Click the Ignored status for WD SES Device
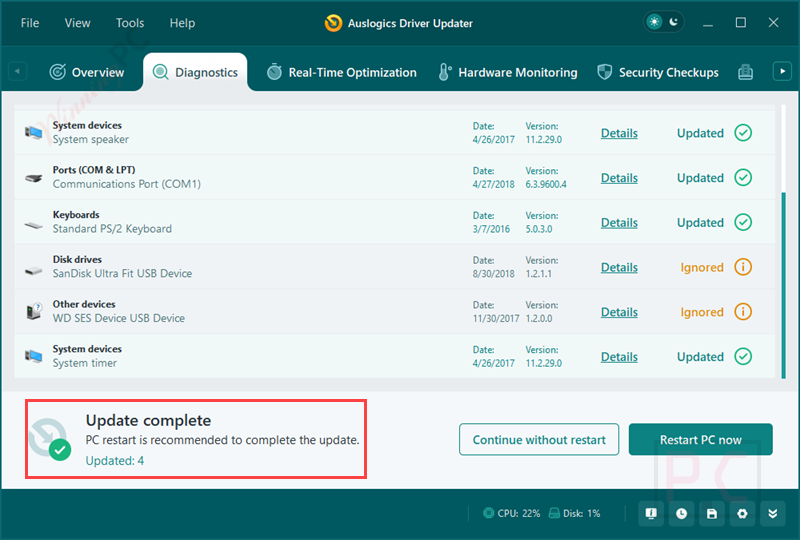Screen dimensions: 800x540 (x=702, y=312)
